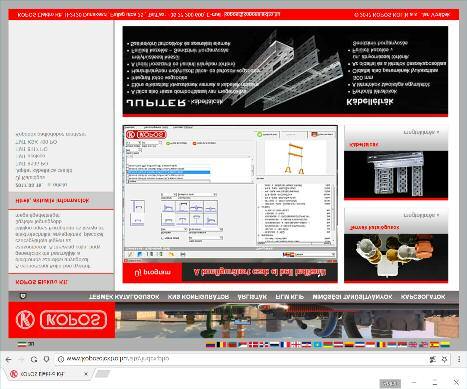Image resolution: width=467 pixels, height=389 pixels.
Task: Open the browser three-dot menu
Action: [x=459, y=359]
